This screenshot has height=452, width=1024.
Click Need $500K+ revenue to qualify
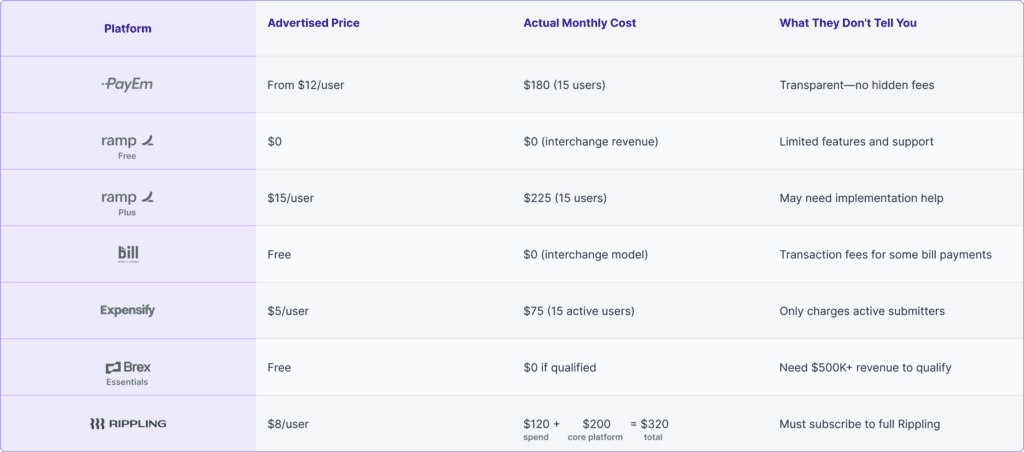tap(865, 367)
